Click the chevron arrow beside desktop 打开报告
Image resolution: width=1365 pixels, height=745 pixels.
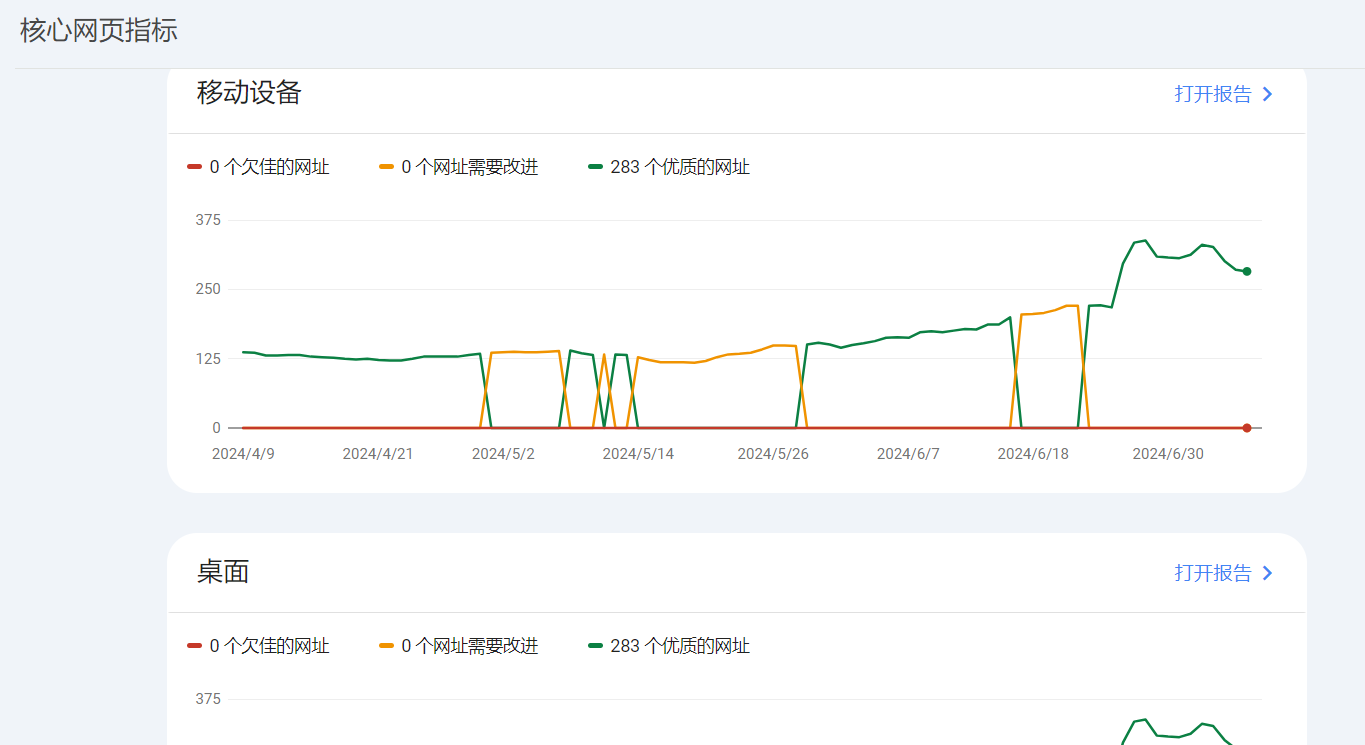(x=1267, y=573)
